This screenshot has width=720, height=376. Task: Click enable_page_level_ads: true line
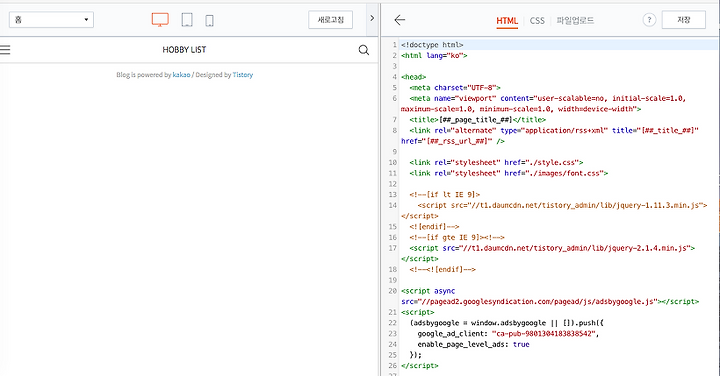(x=473, y=344)
